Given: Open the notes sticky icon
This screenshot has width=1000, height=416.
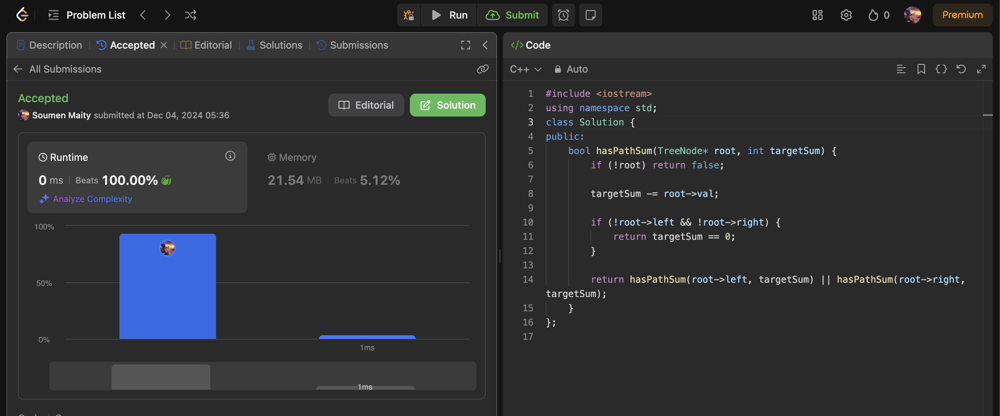Looking at the screenshot, I should (x=591, y=15).
